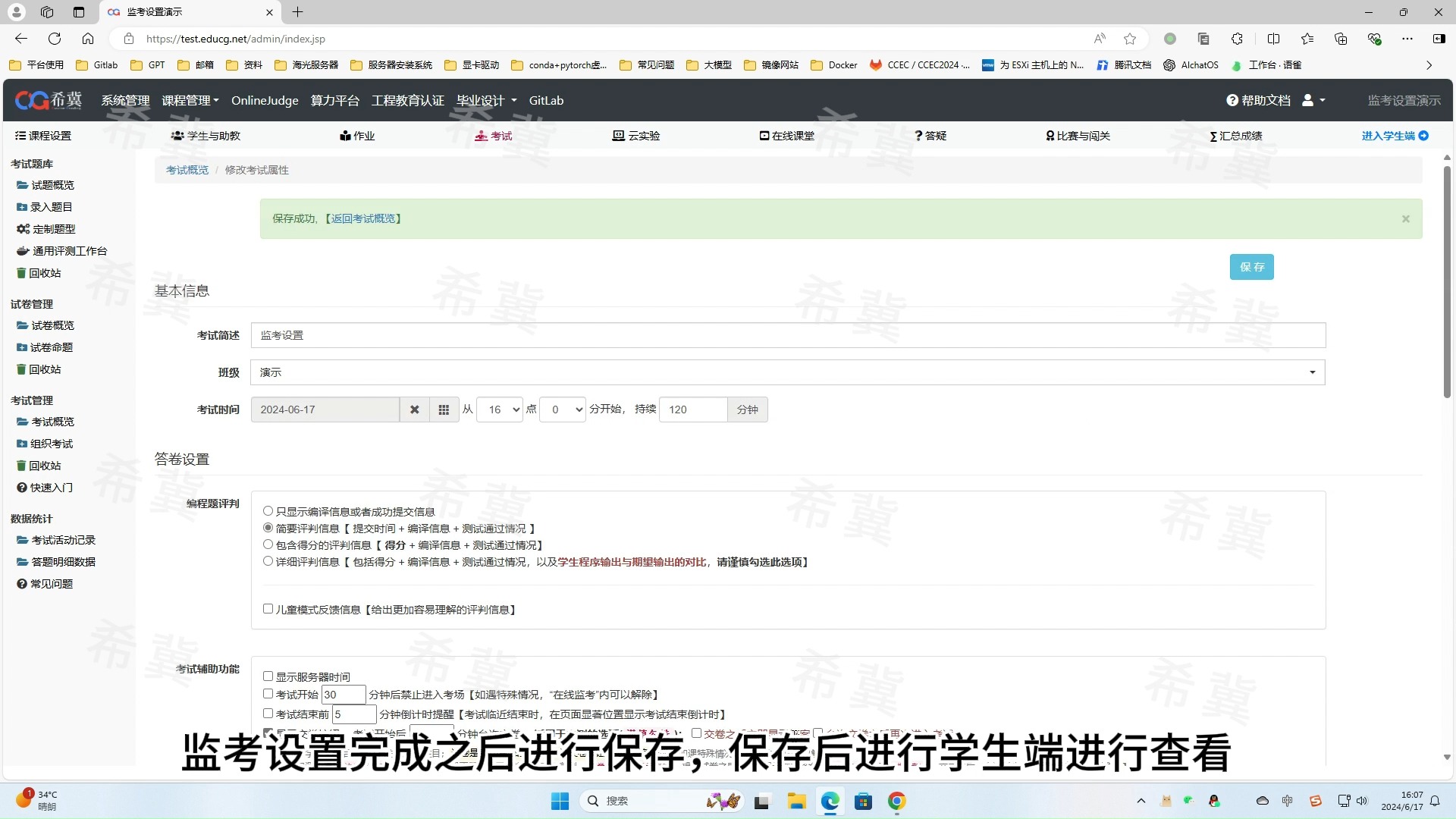
Task: Open Chrome from the taskbar
Action: (x=896, y=801)
